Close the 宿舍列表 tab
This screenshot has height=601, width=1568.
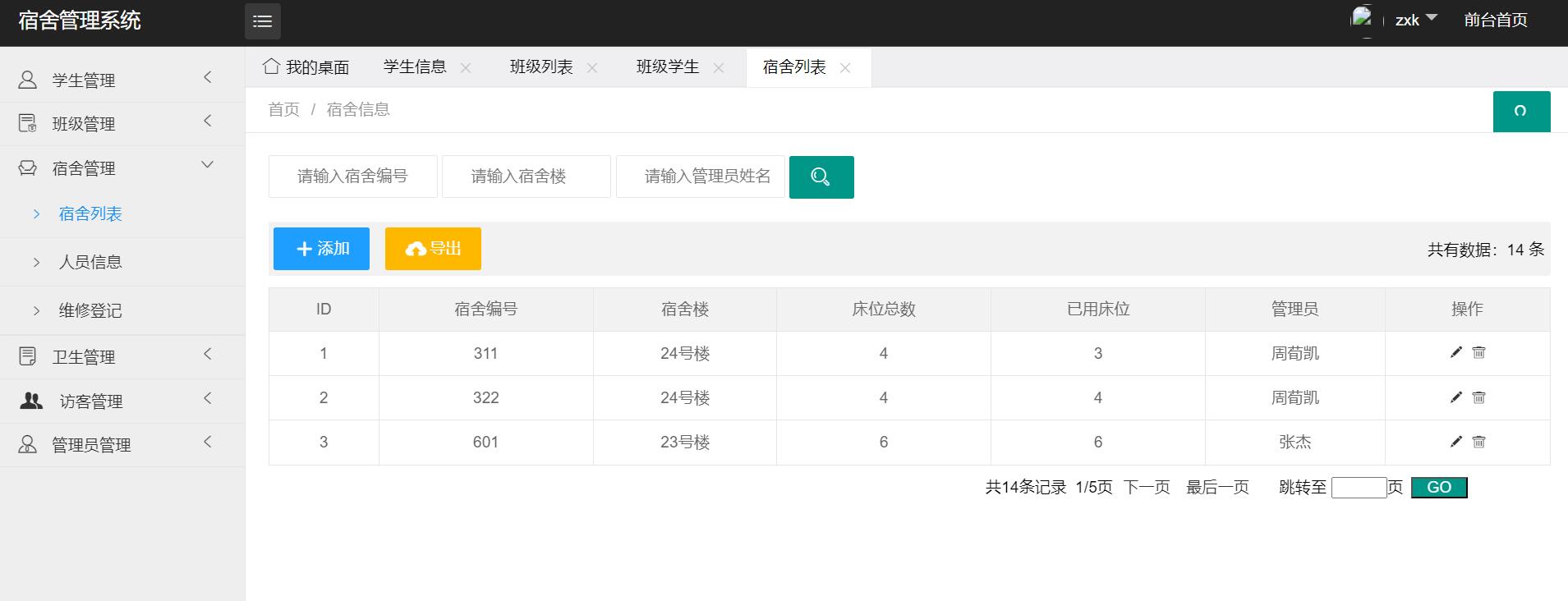point(845,68)
